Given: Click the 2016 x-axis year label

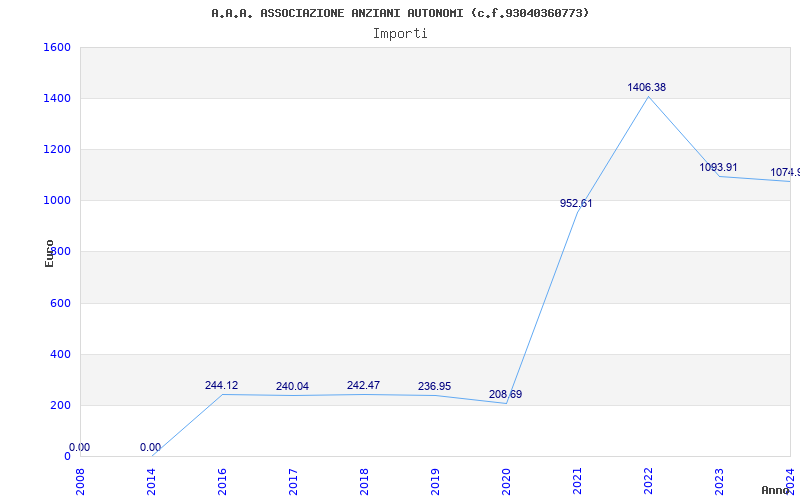Looking at the screenshot, I should [x=222, y=481].
